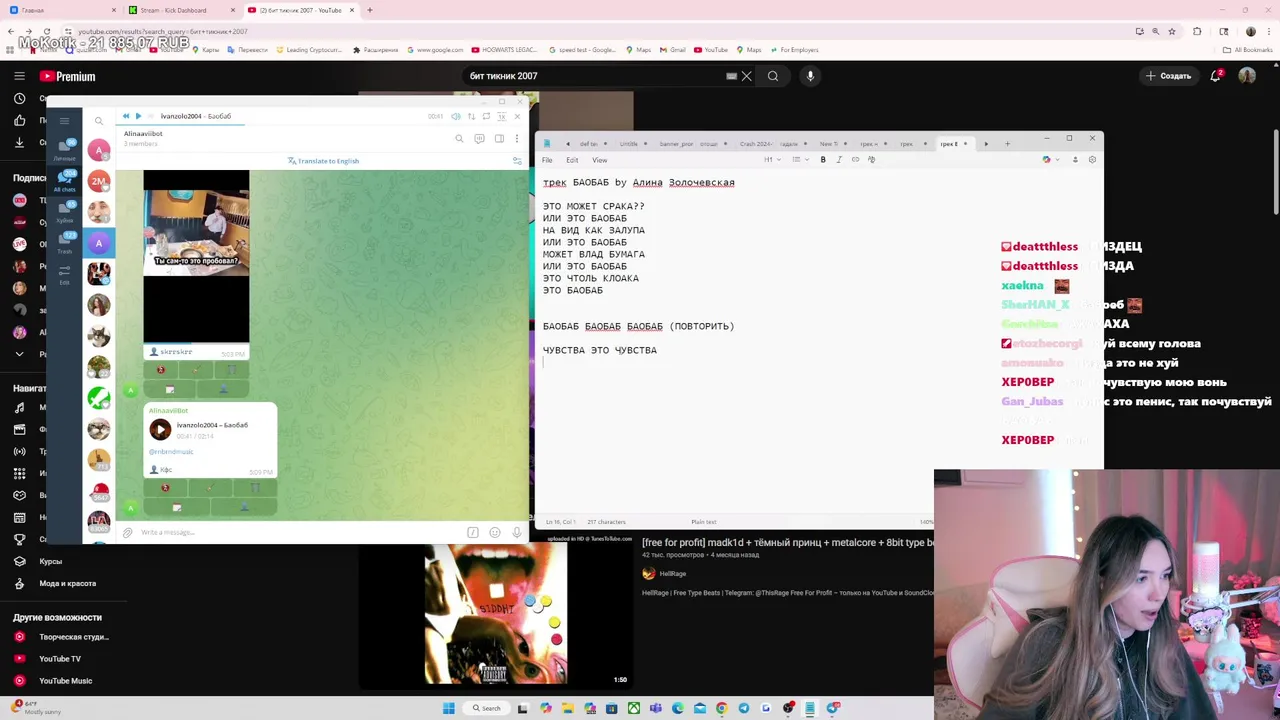Screen dimensions: 1280x720
Task: Open translation settings icon
Action: 517,161
